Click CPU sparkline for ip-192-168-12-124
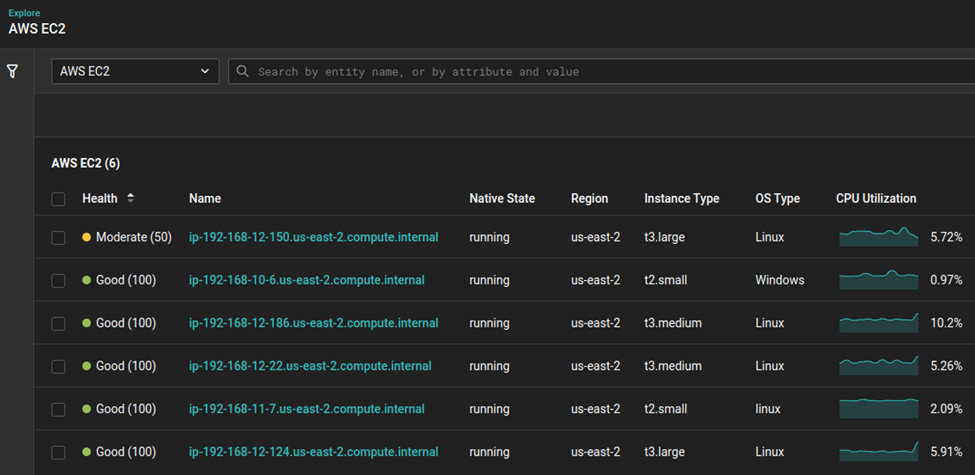The width and height of the screenshot is (975, 475). (x=879, y=451)
